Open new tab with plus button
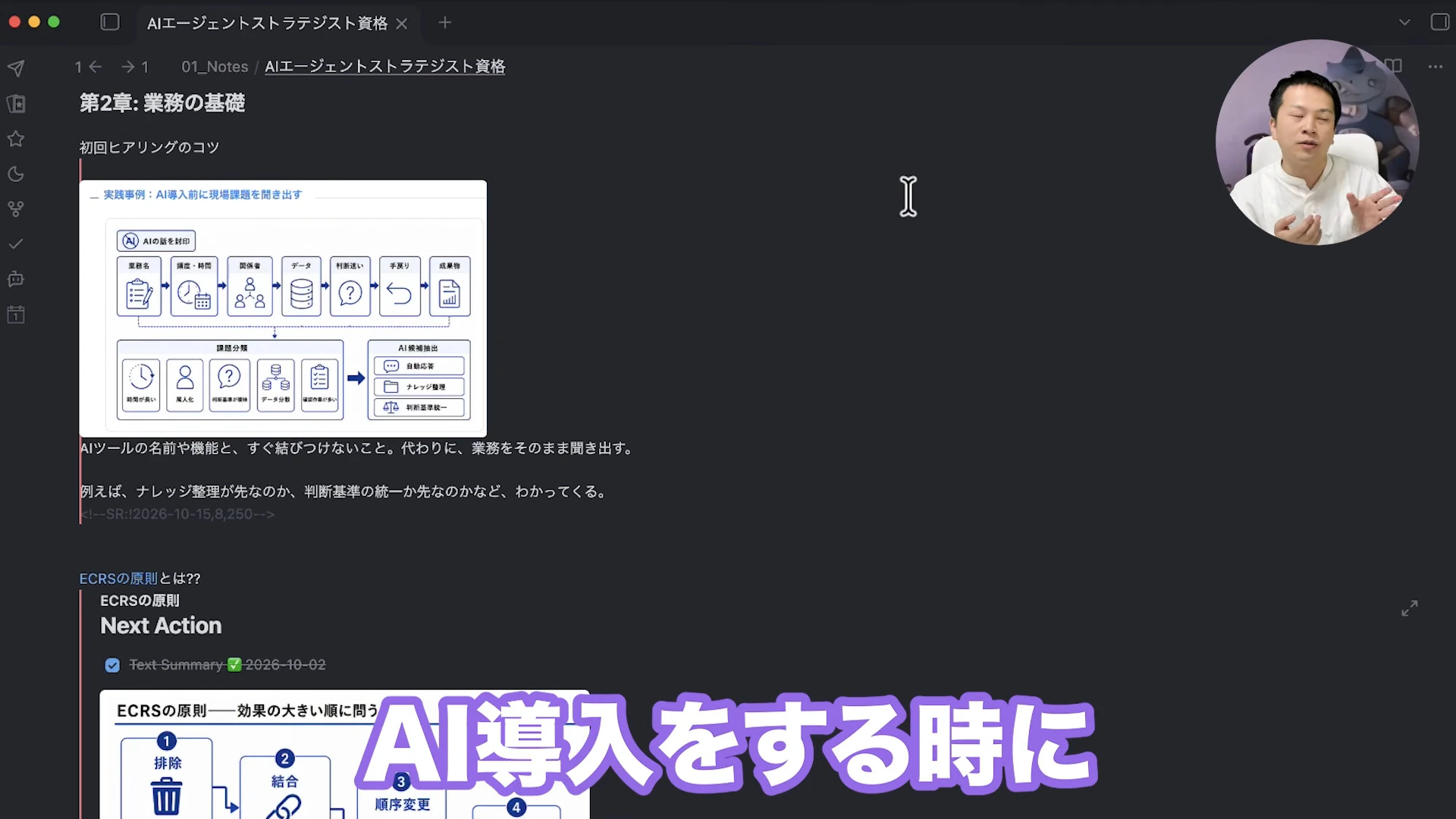 [445, 23]
